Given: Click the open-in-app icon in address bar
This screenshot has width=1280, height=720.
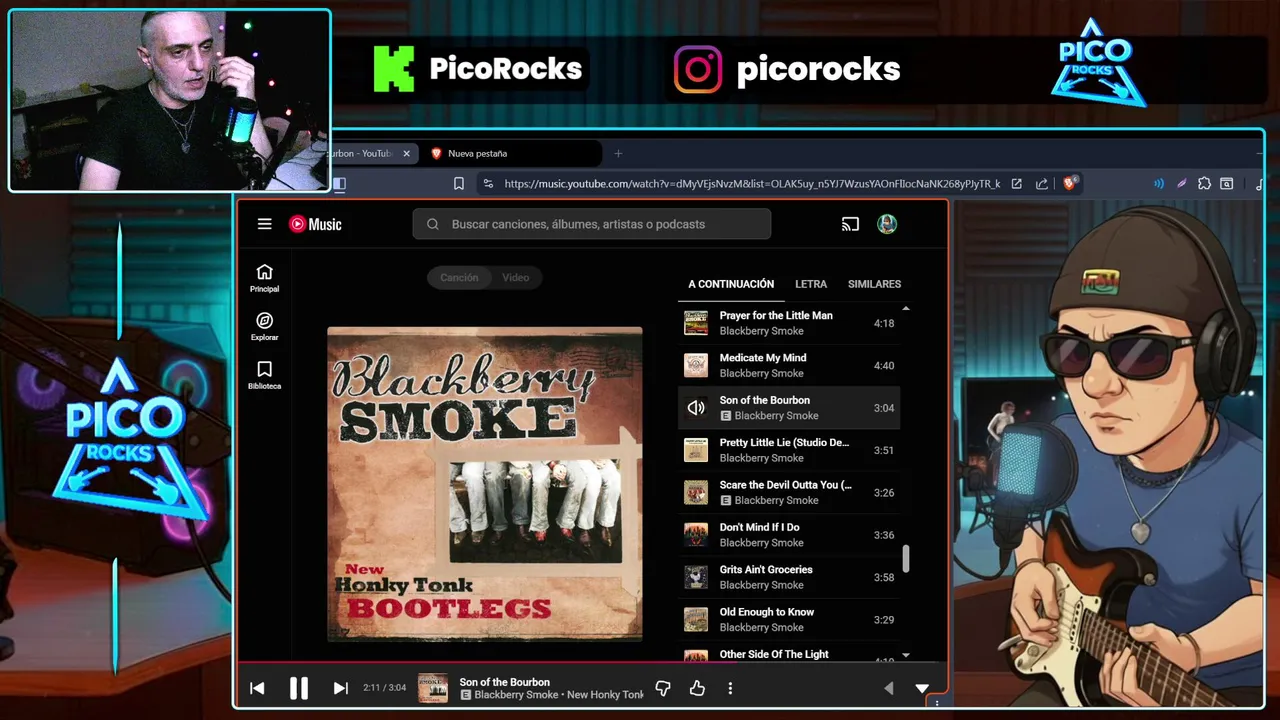Looking at the screenshot, I should pyautogui.click(x=1017, y=184).
